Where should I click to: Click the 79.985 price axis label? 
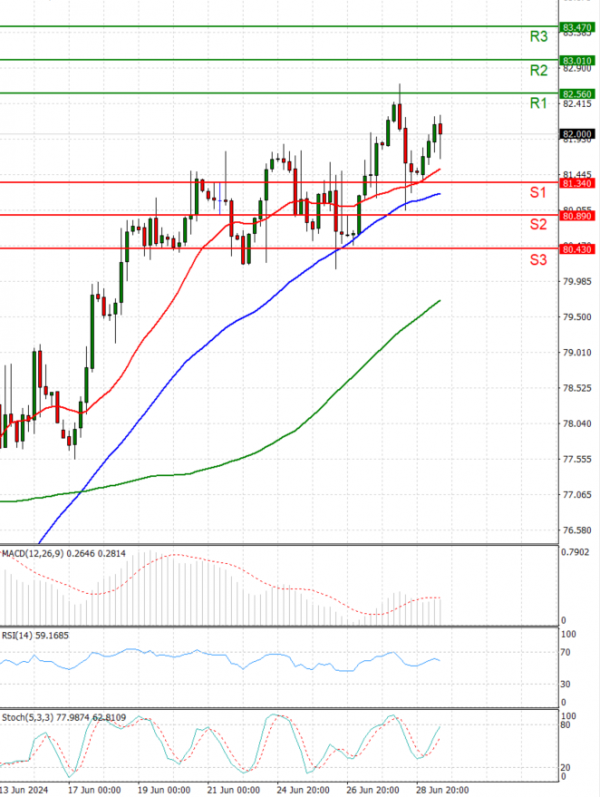click(577, 281)
